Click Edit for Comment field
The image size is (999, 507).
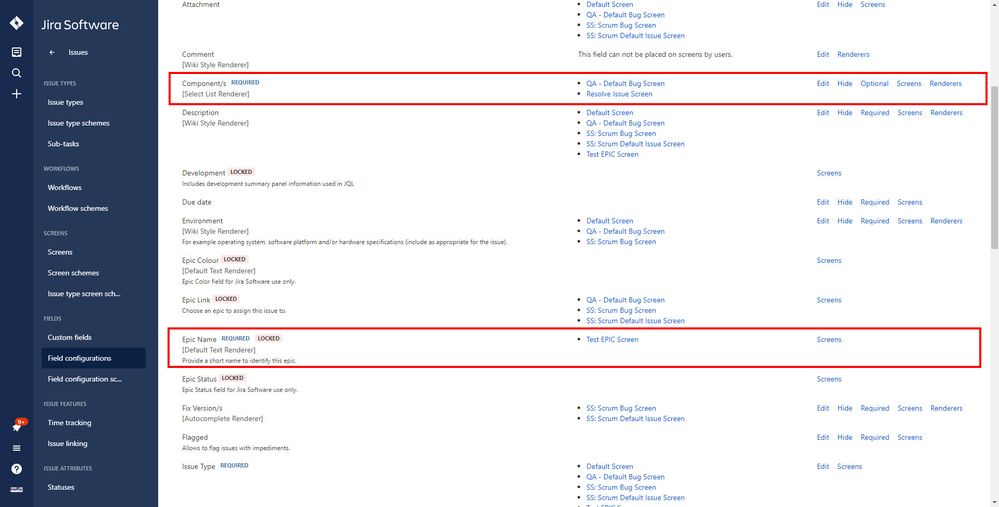point(823,55)
